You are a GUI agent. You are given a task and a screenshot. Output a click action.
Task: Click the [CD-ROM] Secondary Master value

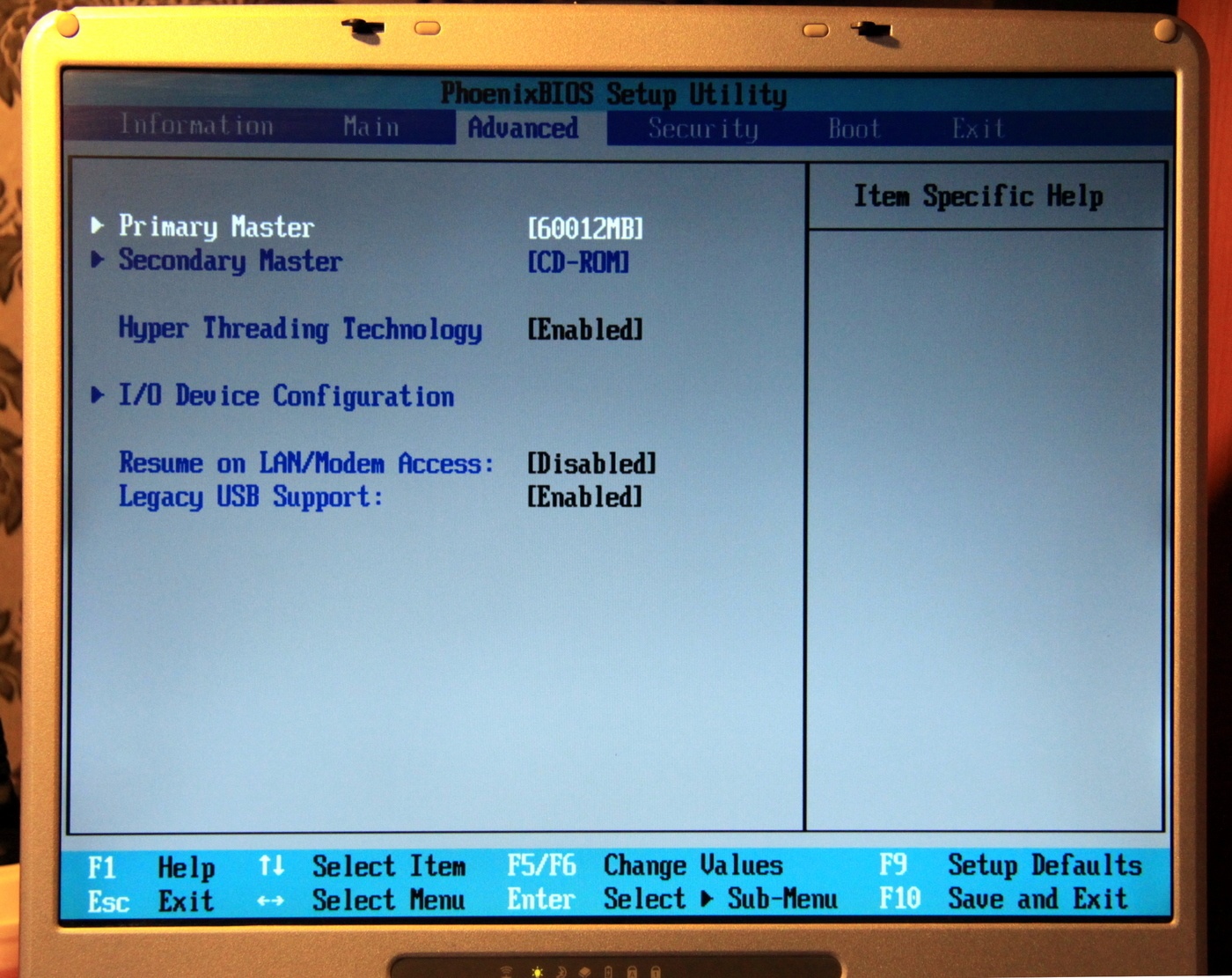click(578, 262)
